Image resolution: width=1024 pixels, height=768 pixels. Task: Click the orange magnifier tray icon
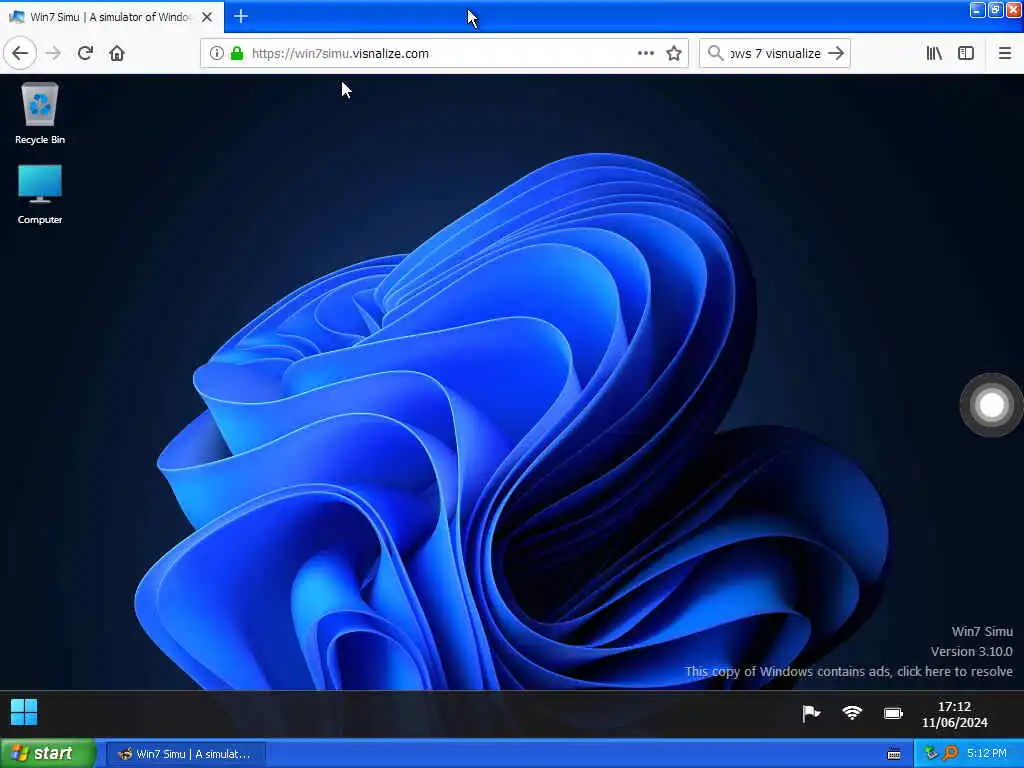pos(950,753)
